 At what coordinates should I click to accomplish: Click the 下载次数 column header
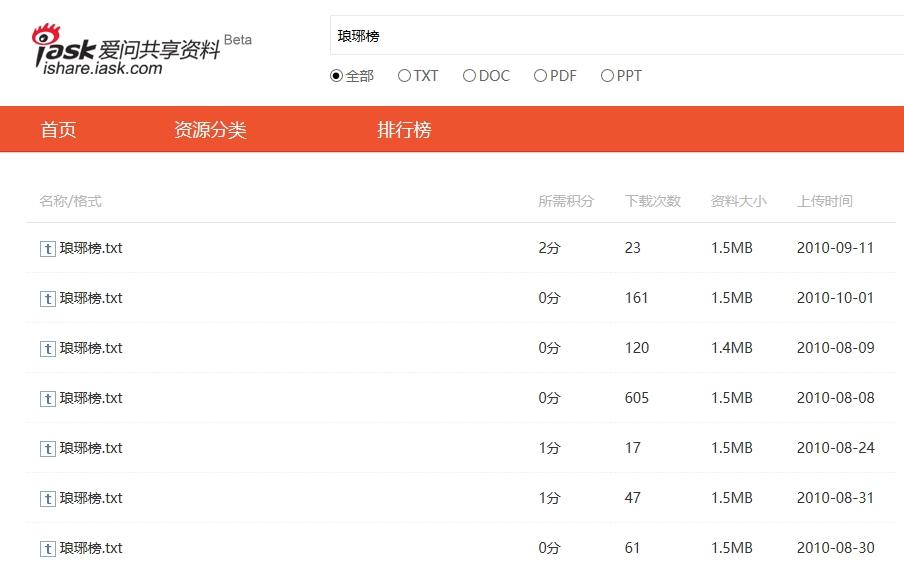(653, 201)
